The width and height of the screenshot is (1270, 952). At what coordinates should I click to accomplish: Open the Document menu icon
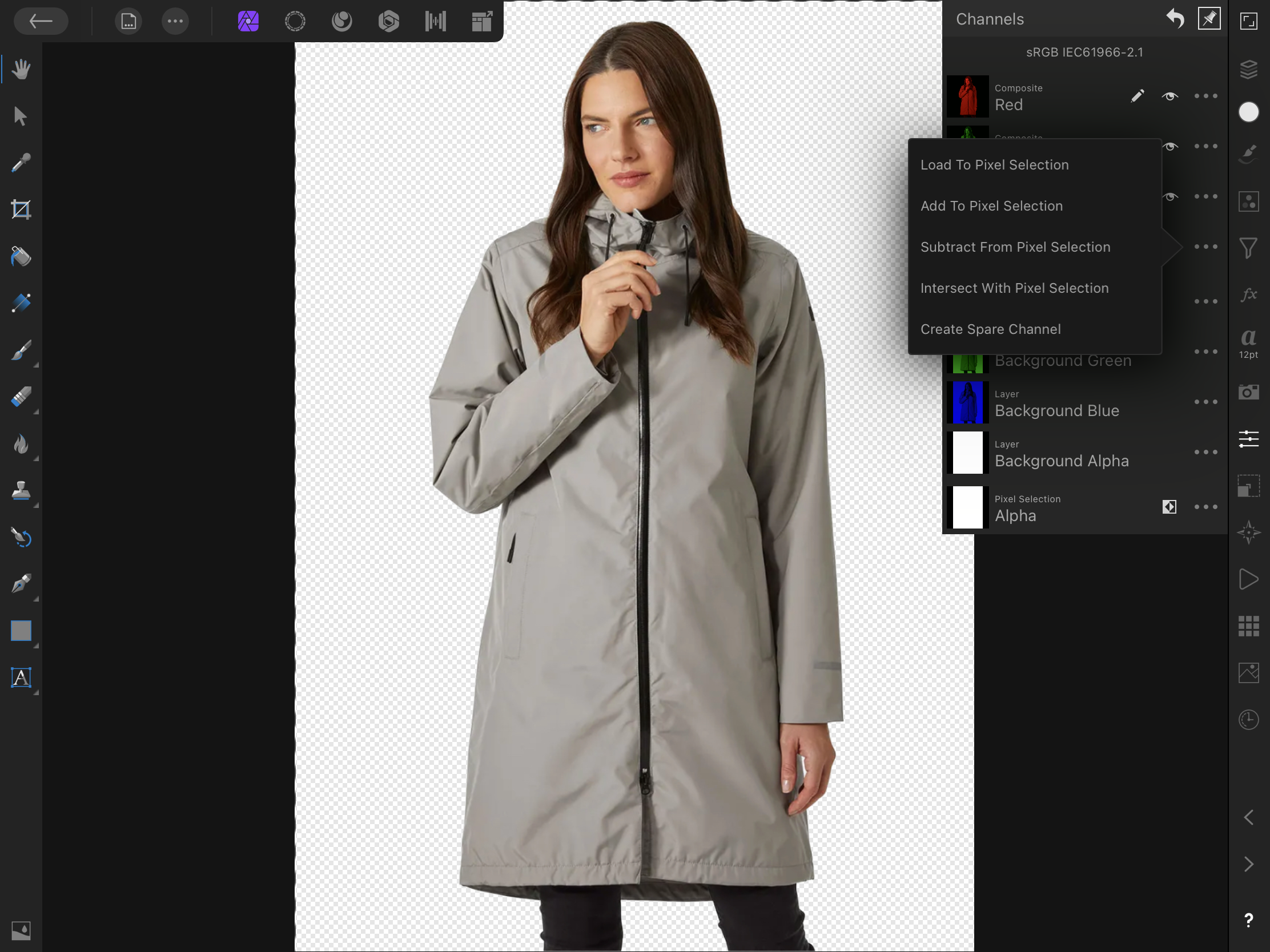pos(128,21)
